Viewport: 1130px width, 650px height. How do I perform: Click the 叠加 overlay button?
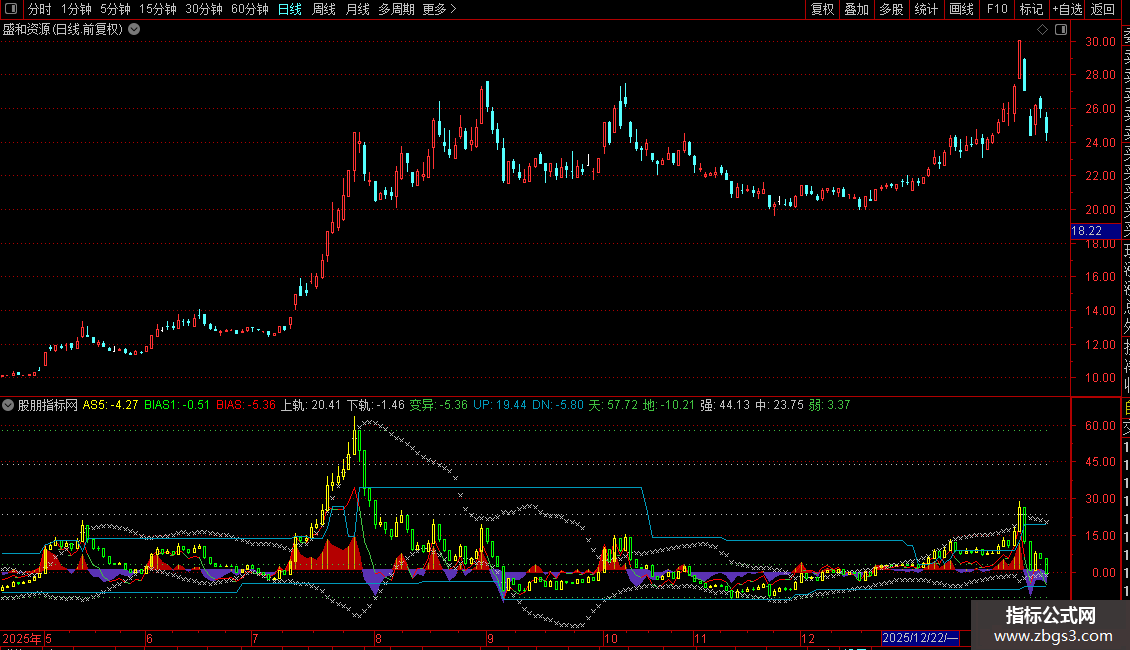click(857, 9)
